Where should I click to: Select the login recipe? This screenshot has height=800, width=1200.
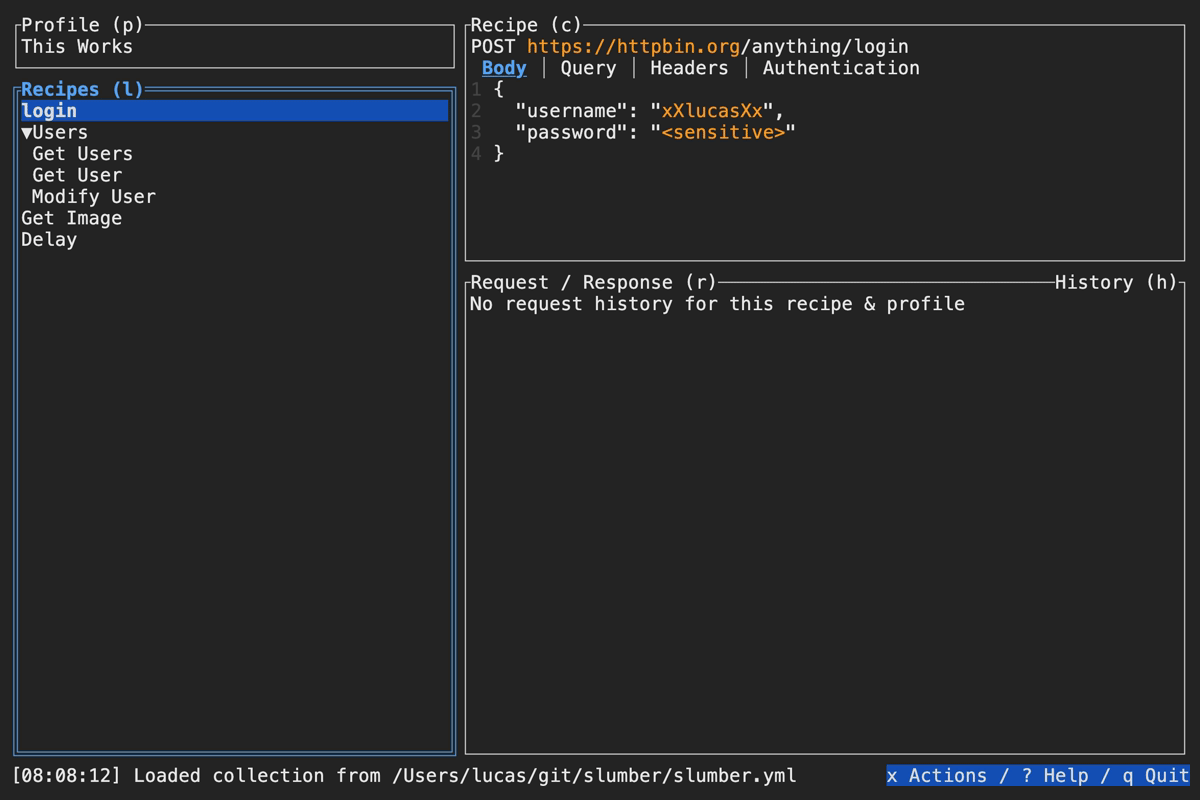coord(49,111)
